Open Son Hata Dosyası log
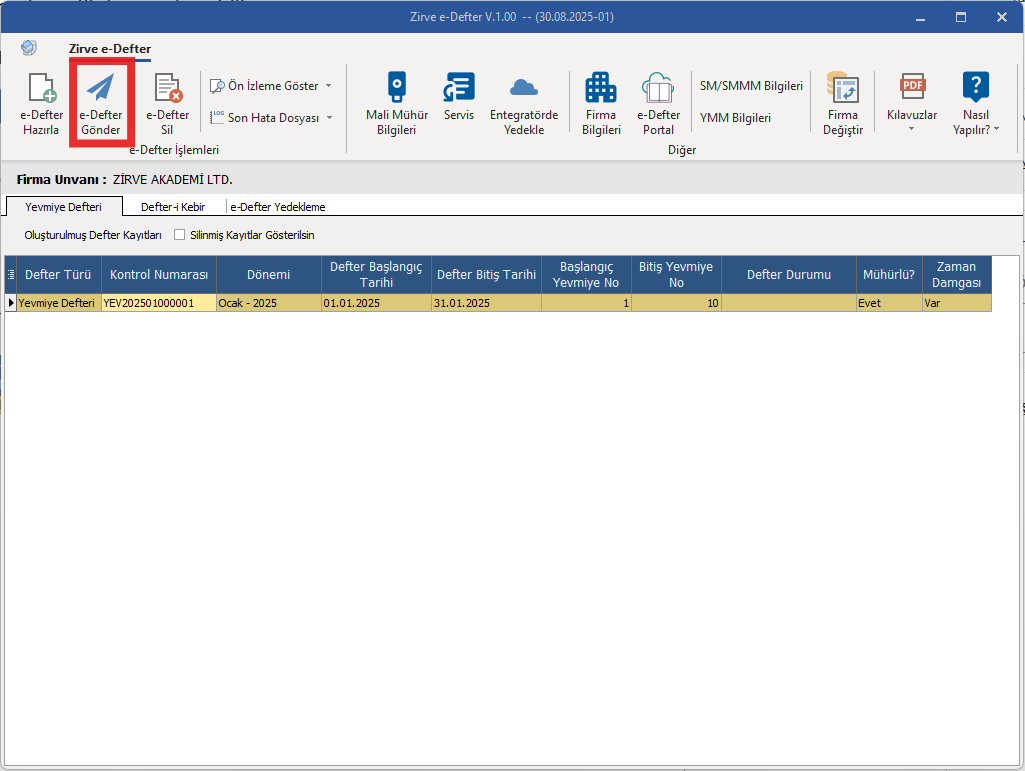The width and height of the screenshot is (1025, 771). pyautogui.click(x=265, y=118)
